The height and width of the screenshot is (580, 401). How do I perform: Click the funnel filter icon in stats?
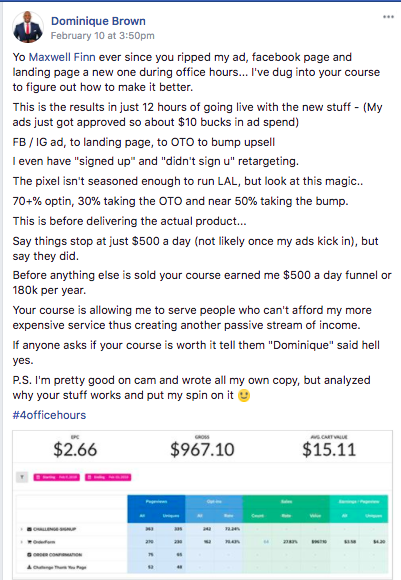point(22,477)
